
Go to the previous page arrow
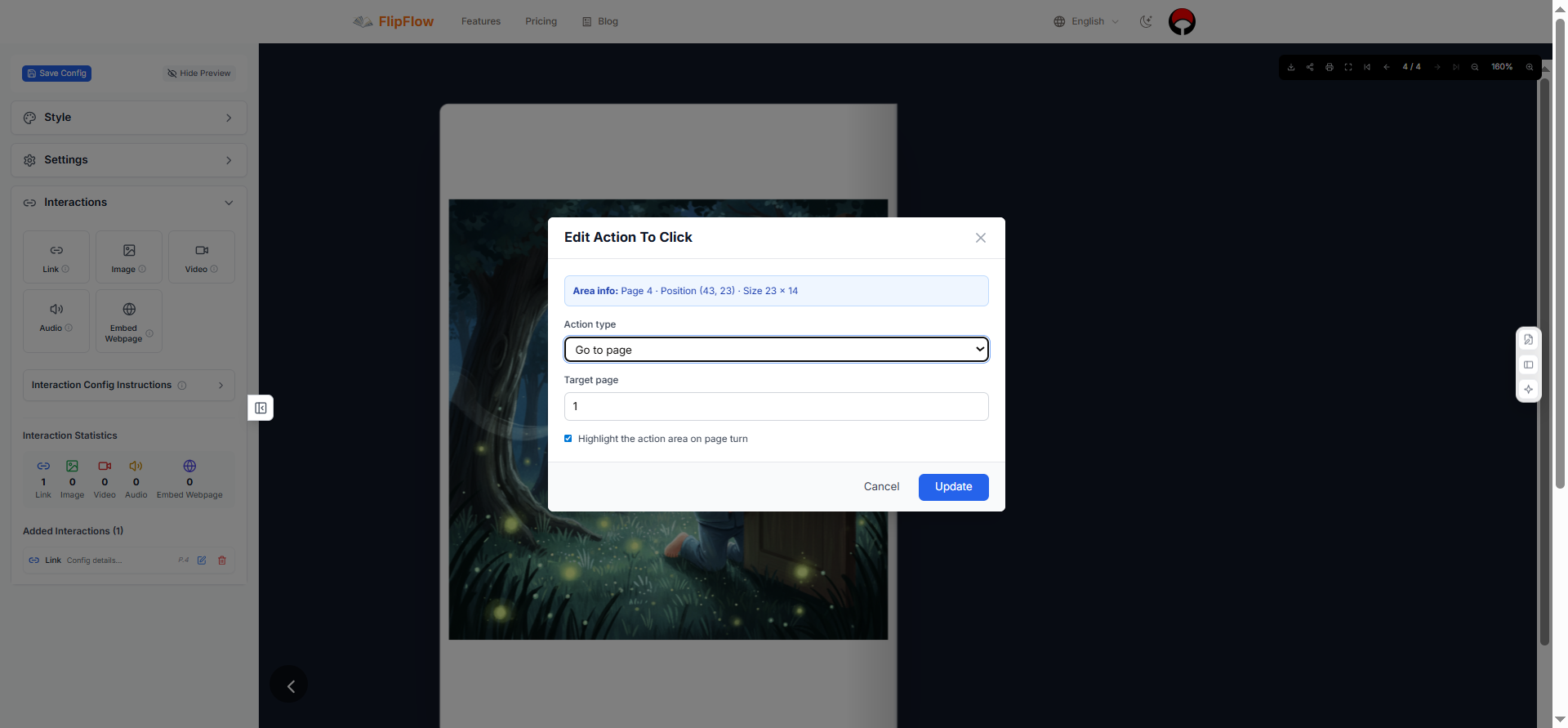click(1387, 67)
